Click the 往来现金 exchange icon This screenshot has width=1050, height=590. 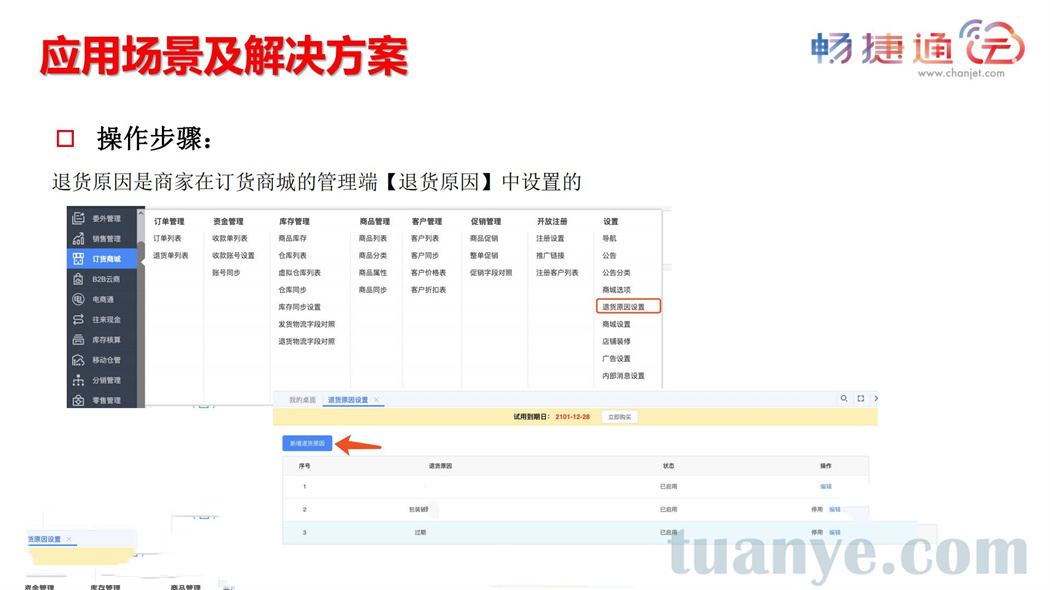click(78, 319)
